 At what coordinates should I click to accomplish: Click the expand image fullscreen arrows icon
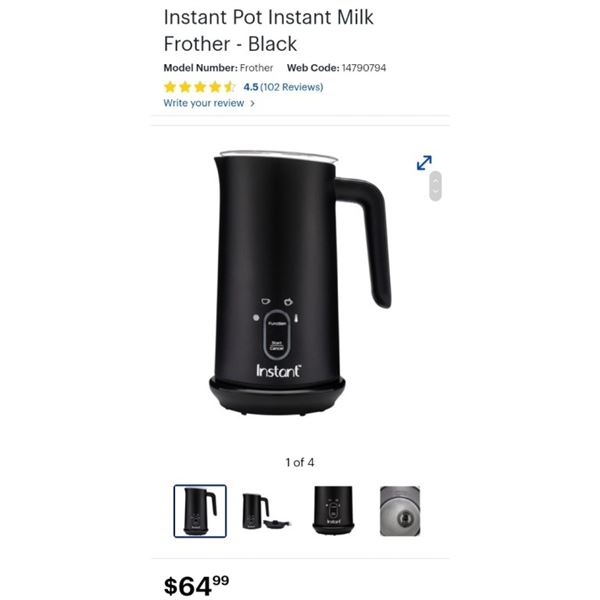(x=424, y=163)
